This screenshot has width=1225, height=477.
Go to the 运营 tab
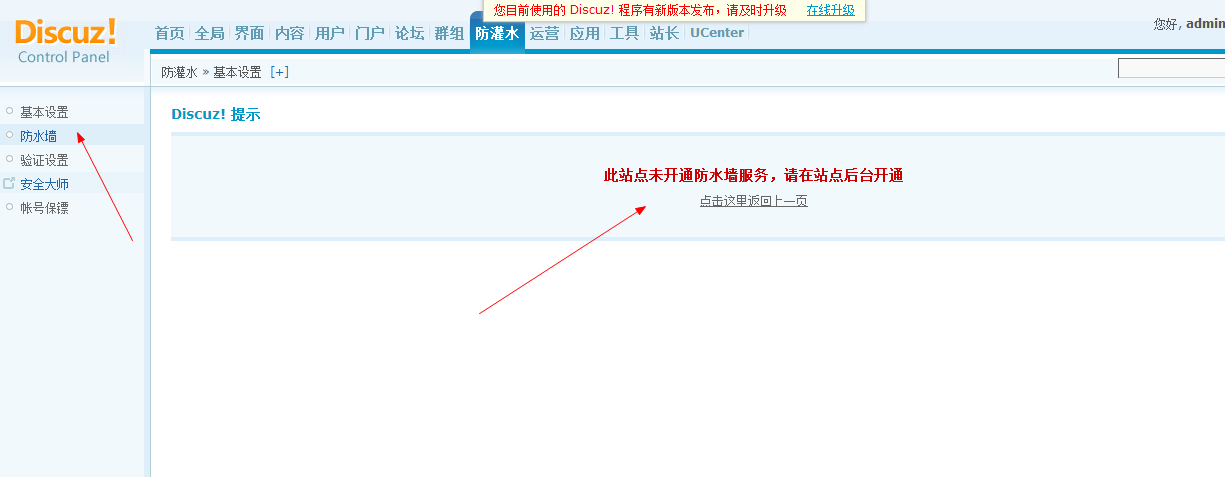point(545,33)
